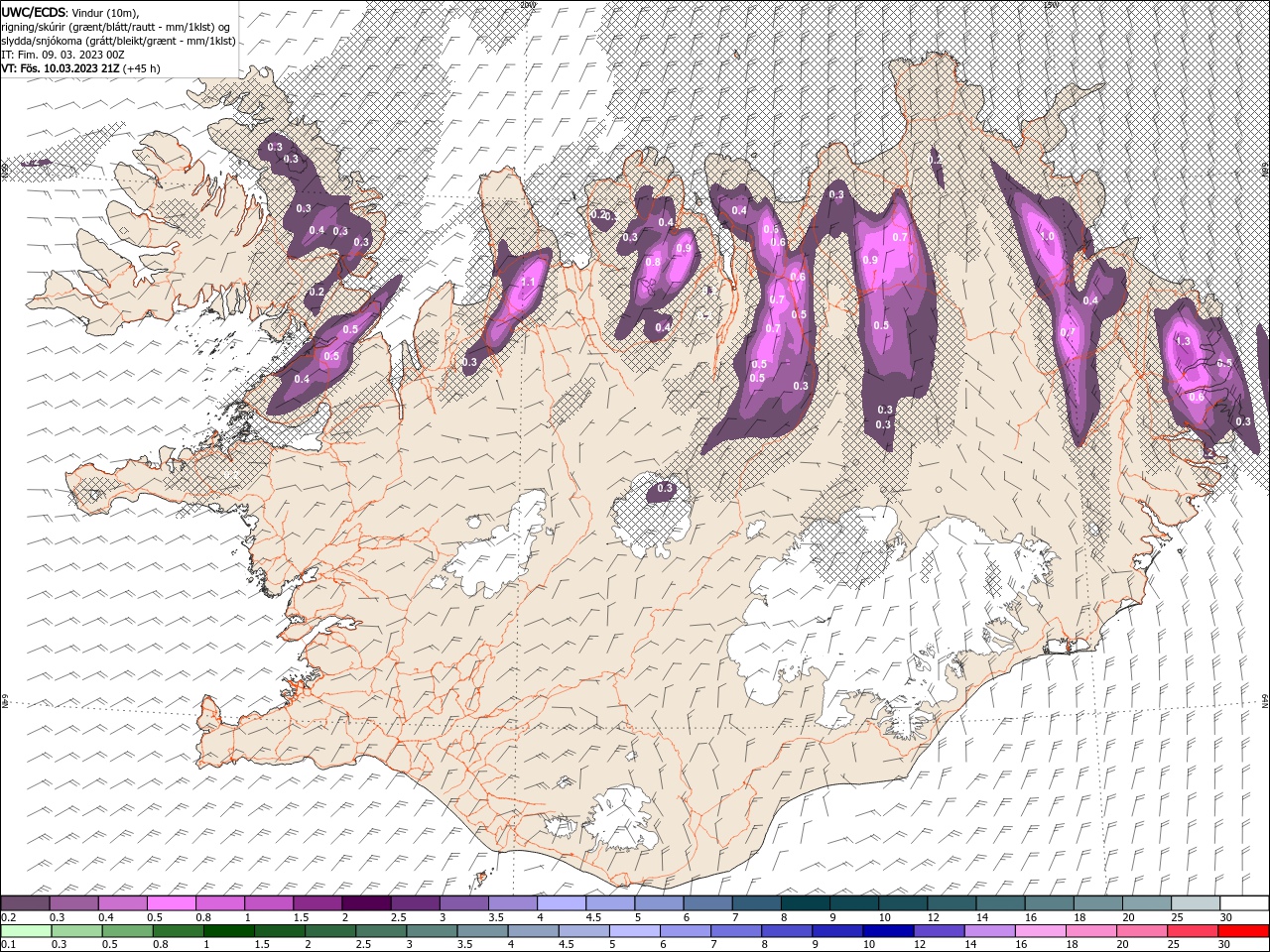Select the palest green 0.1 swatch, lower legend row

click(x=26, y=931)
